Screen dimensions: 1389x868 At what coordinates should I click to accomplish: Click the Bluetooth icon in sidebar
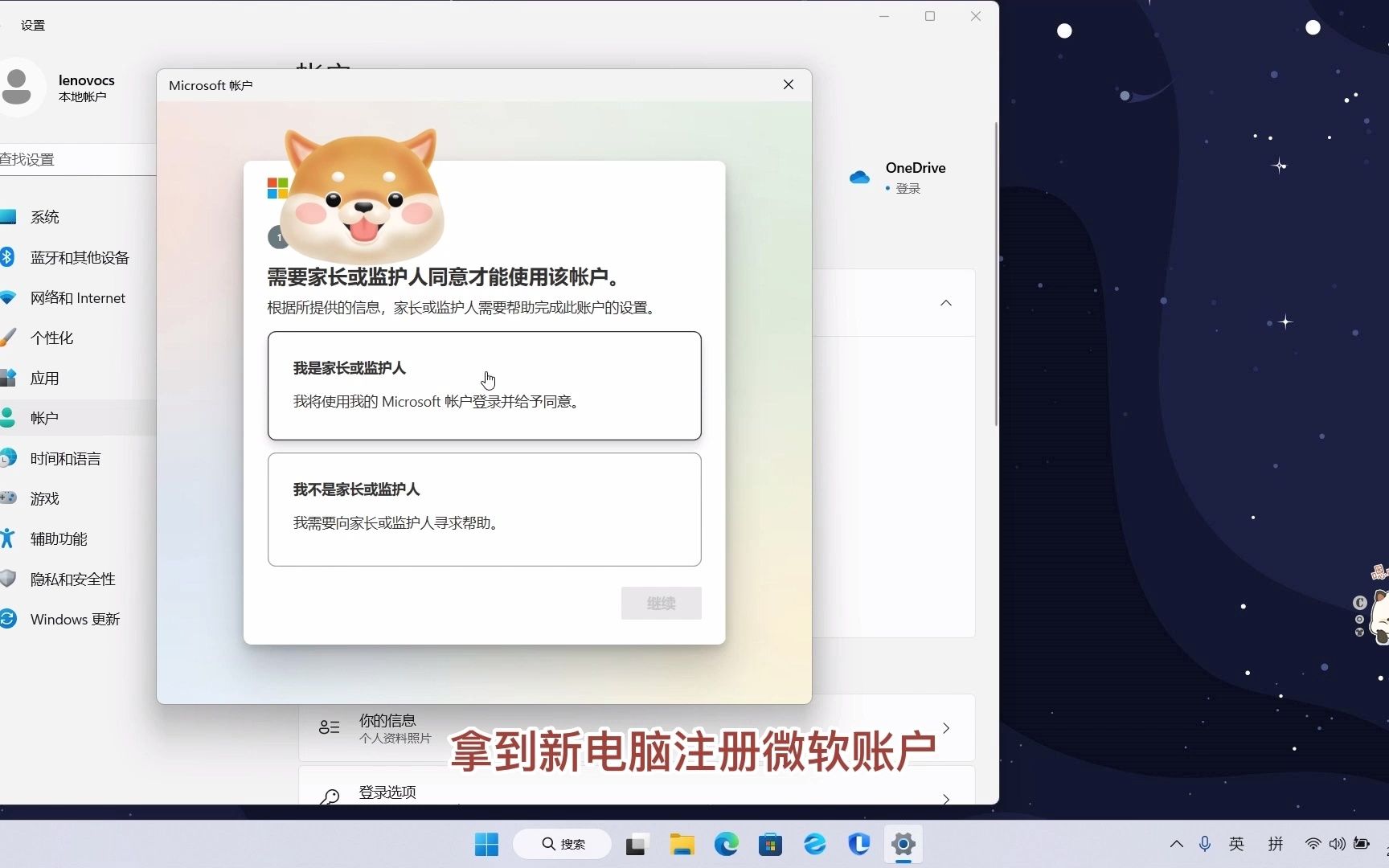7,256
